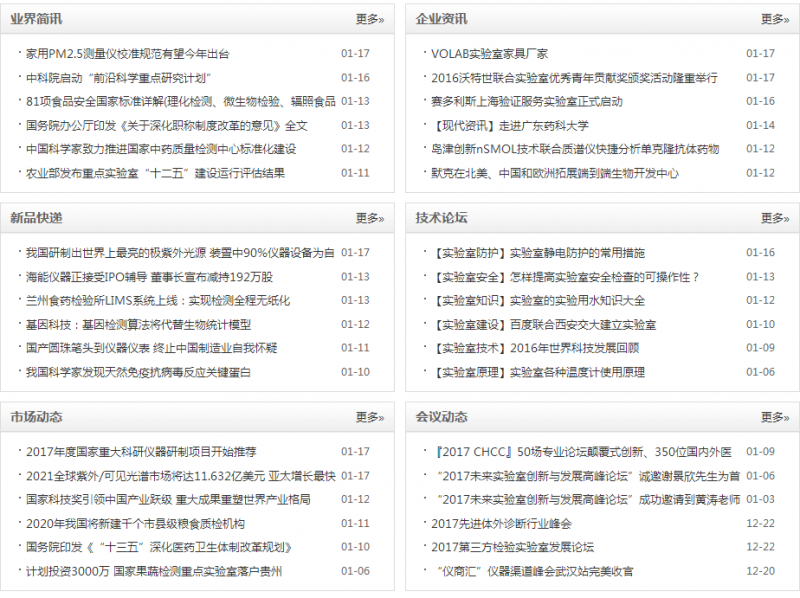Click 技术论坛 section heading
Image resolution: width=800 pixels, height=598 pixels.
point(441,218)
